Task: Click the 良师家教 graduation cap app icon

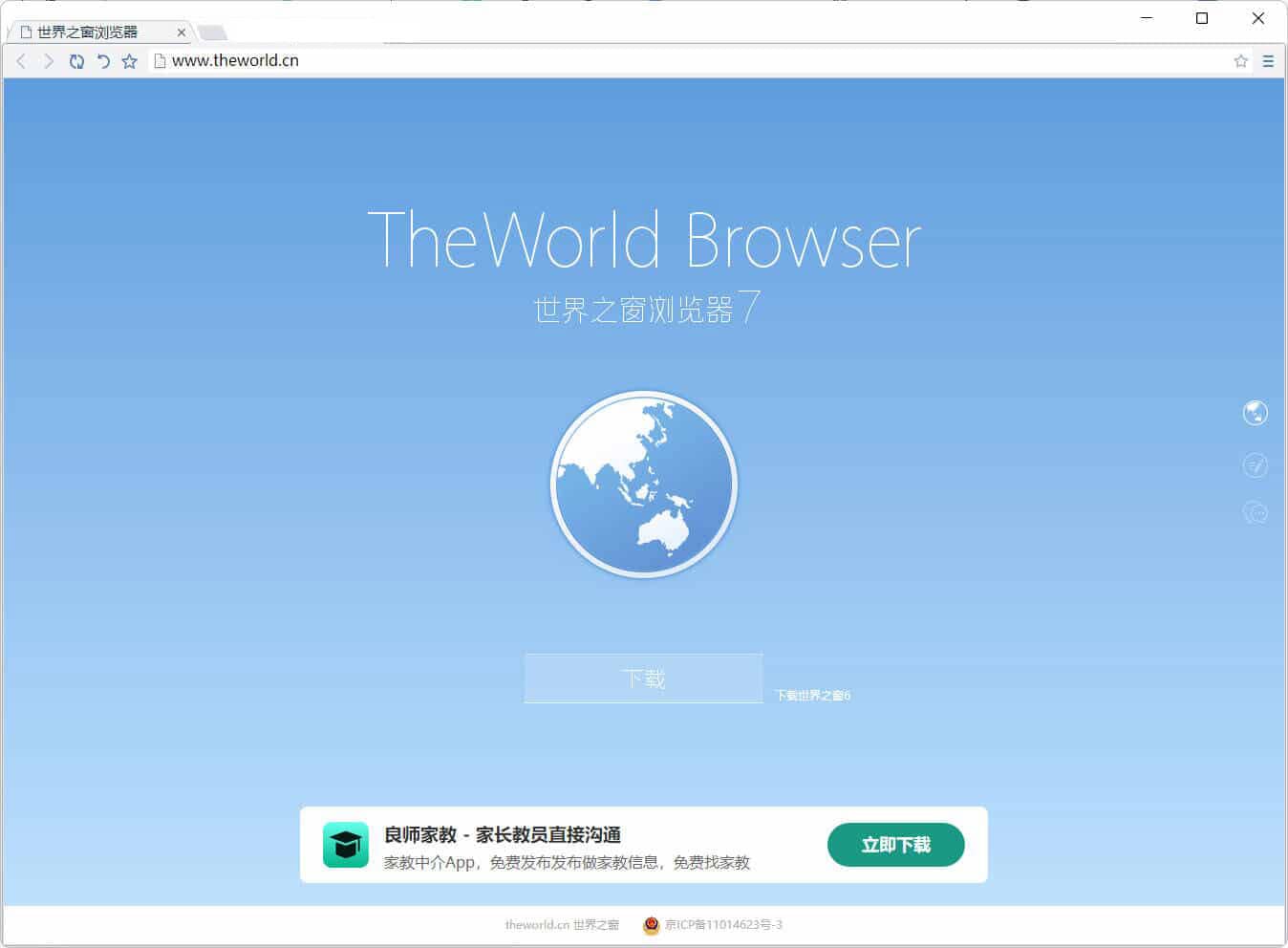Action: (346, 845)
